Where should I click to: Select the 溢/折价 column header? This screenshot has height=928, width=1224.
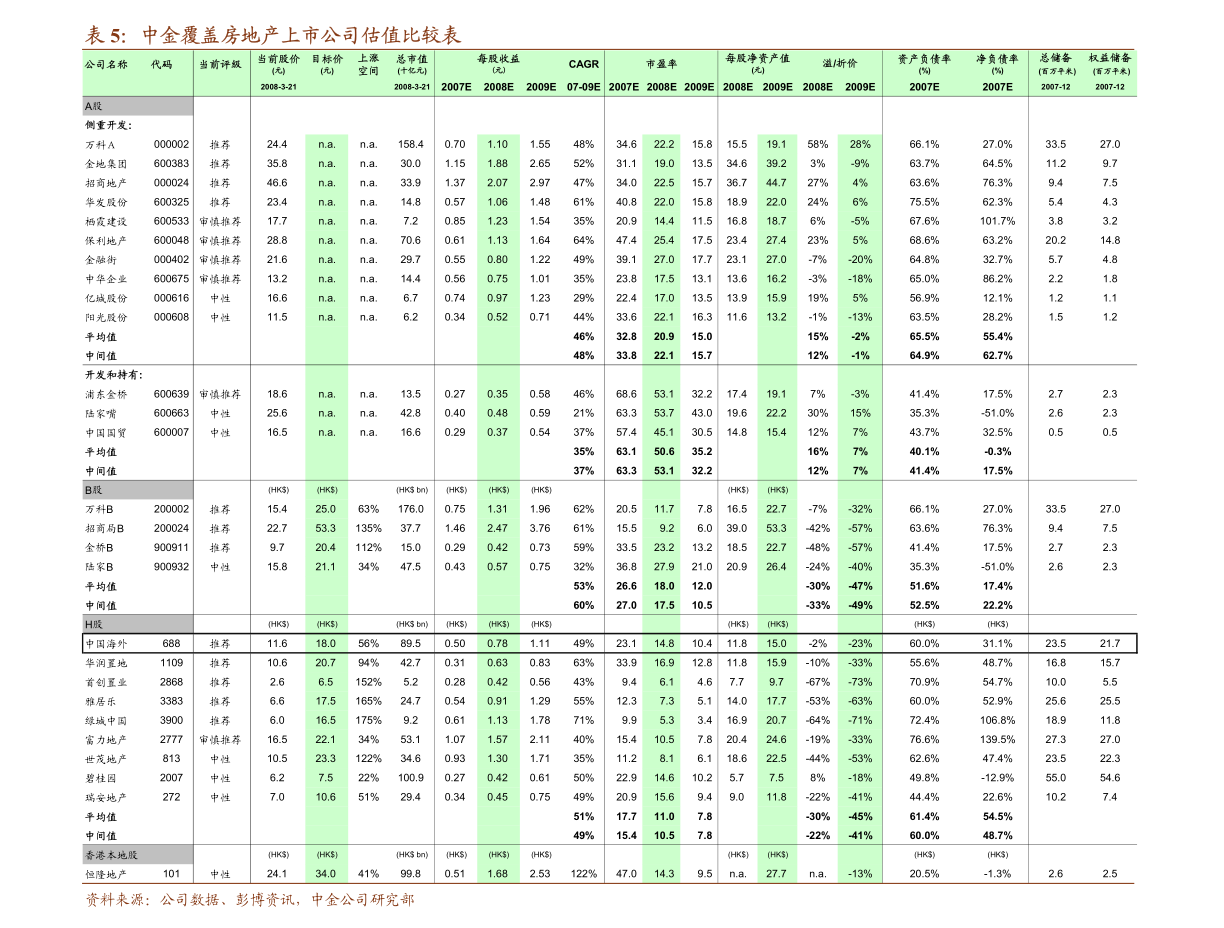coord(839,64)
